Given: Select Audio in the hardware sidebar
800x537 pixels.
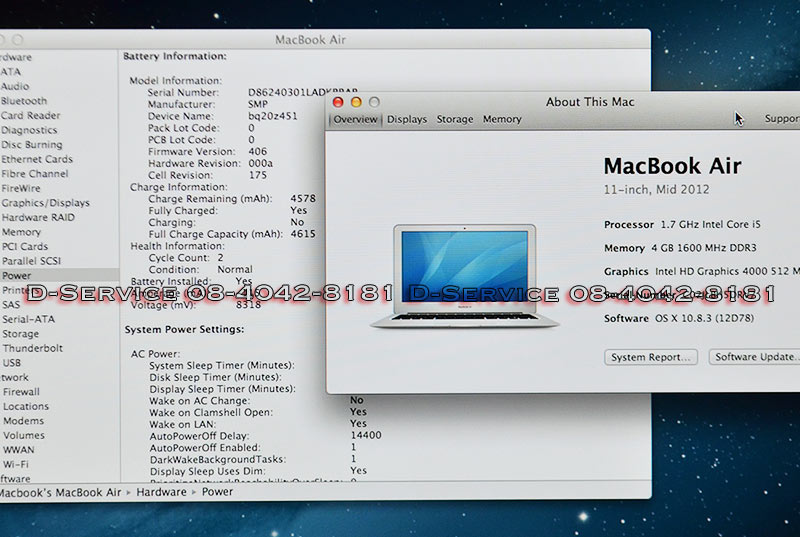Looking at the screenshot, I should click(15, 86).
